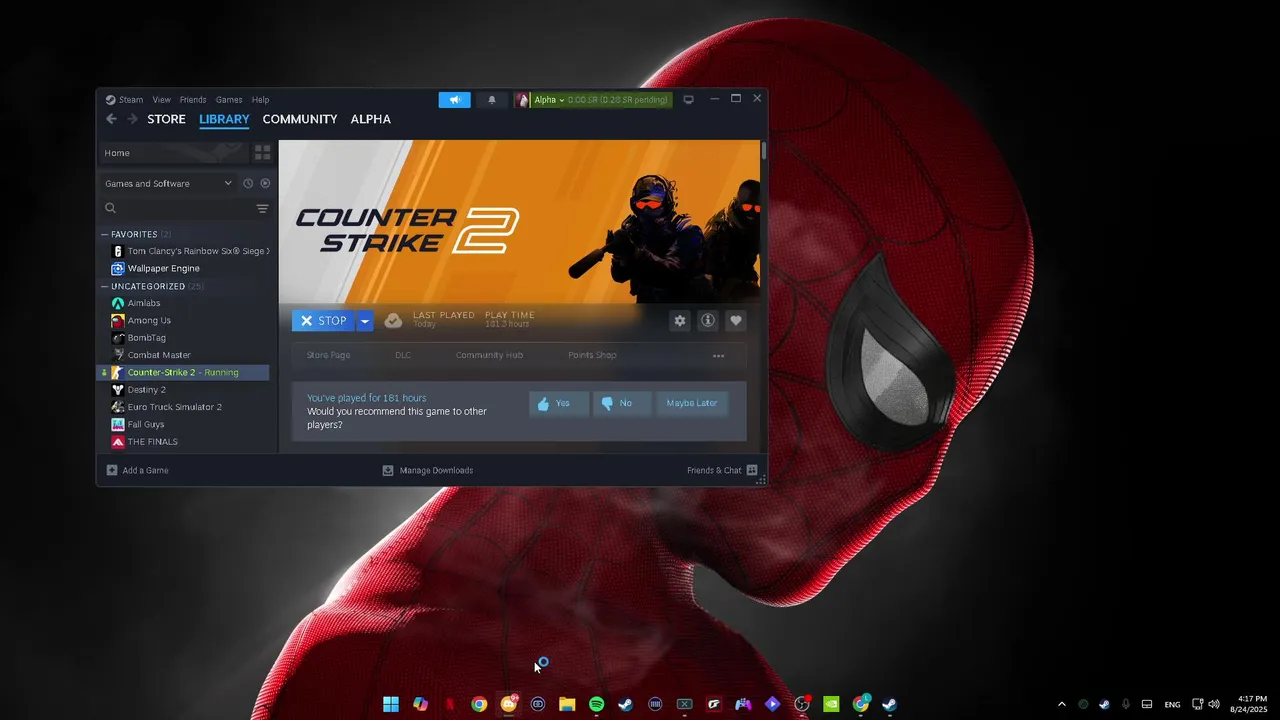Open the COMMUNITY tab

(300, 119)
